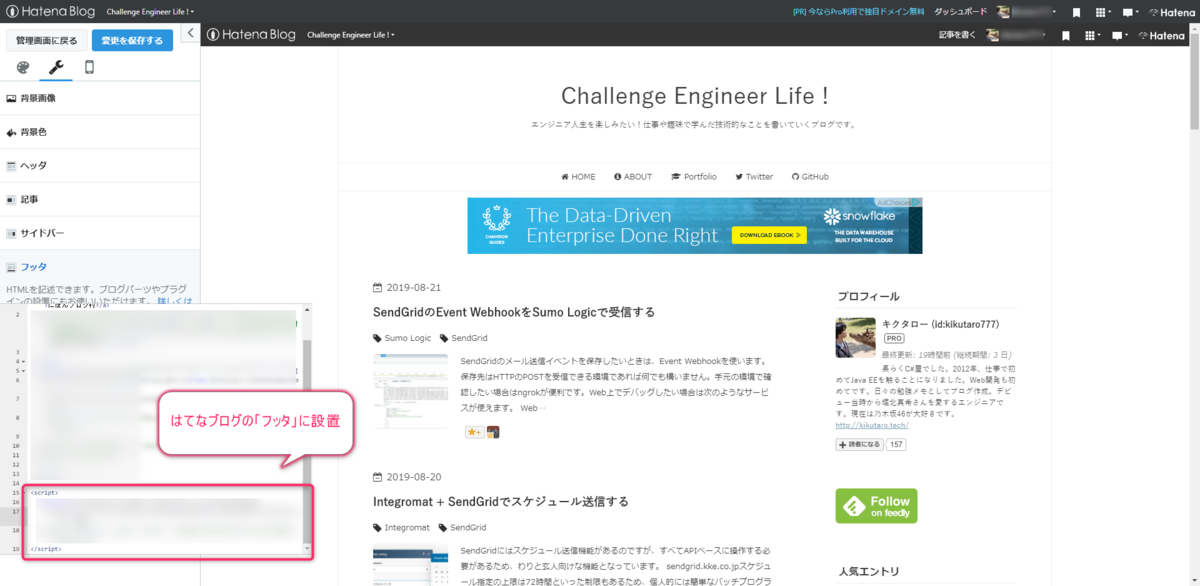Open notifications speech bubble in top bar
Screen dimensions: 1200x586
click(1130, 12)
